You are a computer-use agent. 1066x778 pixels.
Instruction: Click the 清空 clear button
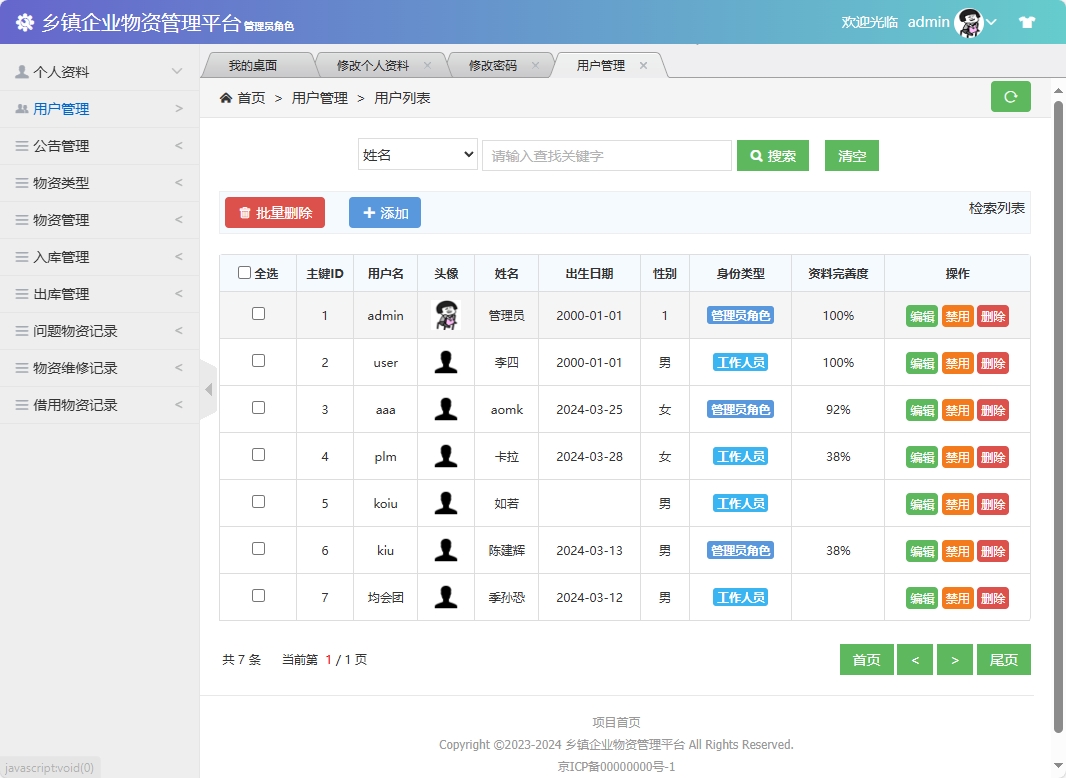click(851, 156)
